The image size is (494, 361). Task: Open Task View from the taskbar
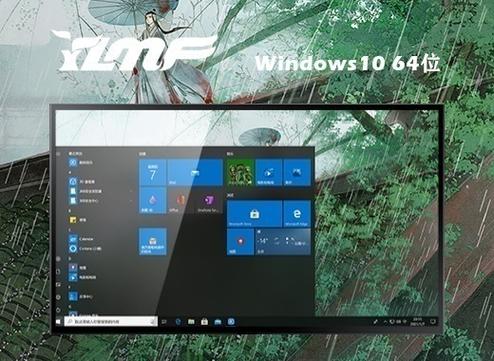click(164, 322)
